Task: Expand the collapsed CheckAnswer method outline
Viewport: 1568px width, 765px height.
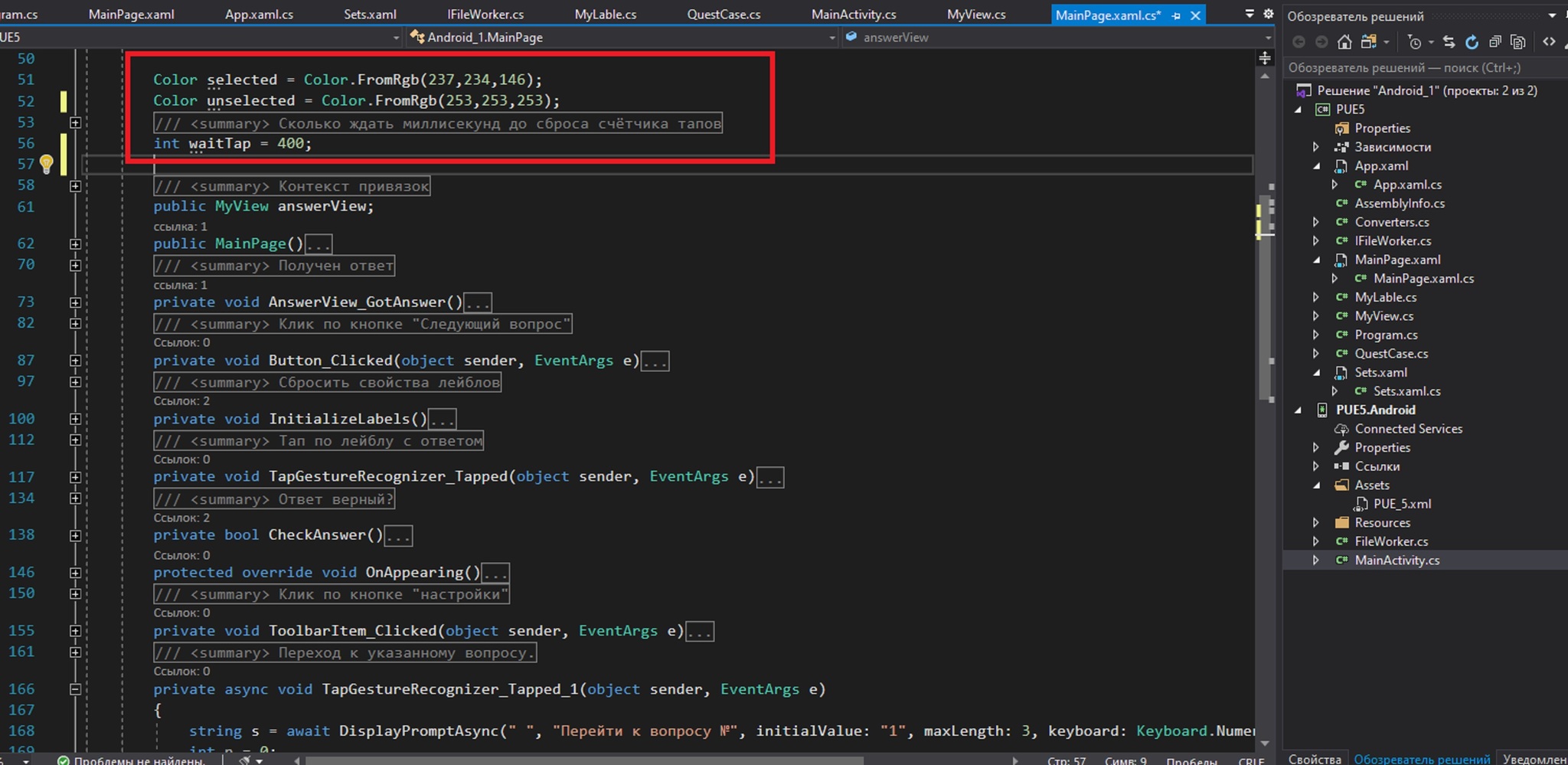Action: [75, 535]
